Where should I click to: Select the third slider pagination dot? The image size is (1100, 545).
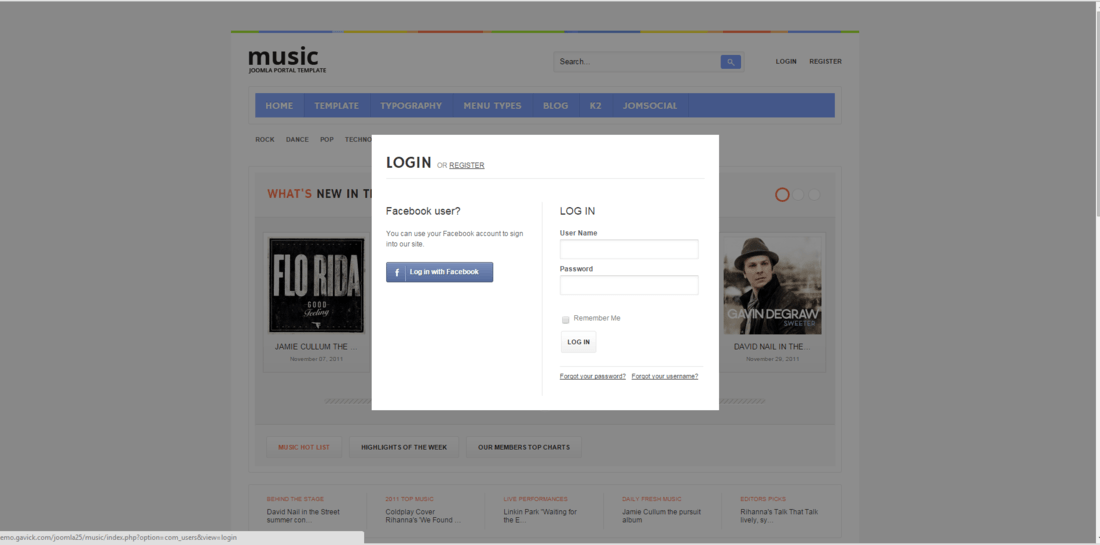point(814,194)
